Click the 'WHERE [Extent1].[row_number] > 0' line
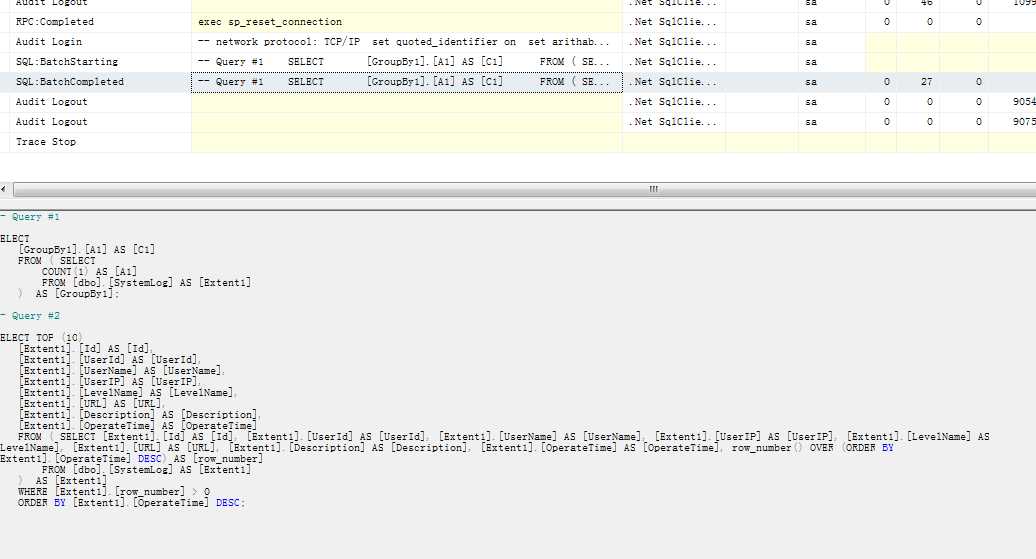 [x=114, y=492]
